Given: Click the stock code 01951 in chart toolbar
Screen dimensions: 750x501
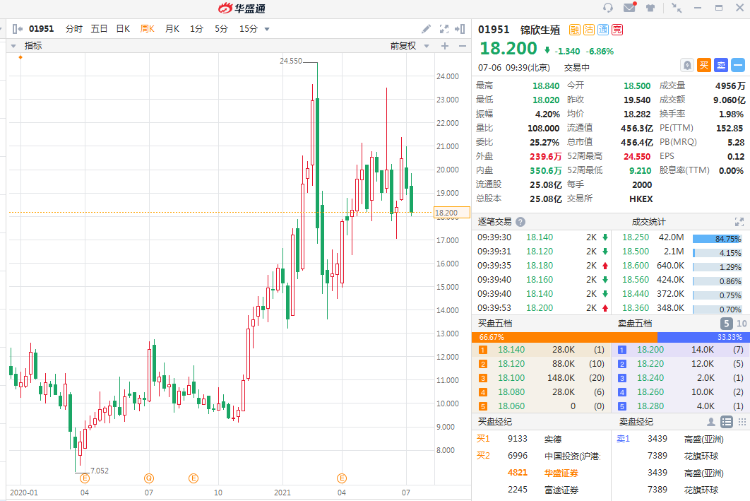Looking at the screenshot, I should tap(41, 29).
